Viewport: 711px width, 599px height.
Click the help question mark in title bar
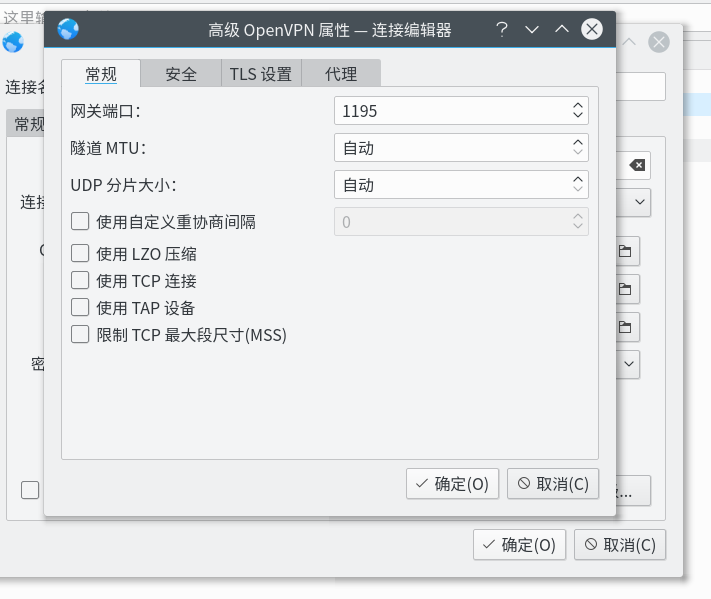click(502, 30)
